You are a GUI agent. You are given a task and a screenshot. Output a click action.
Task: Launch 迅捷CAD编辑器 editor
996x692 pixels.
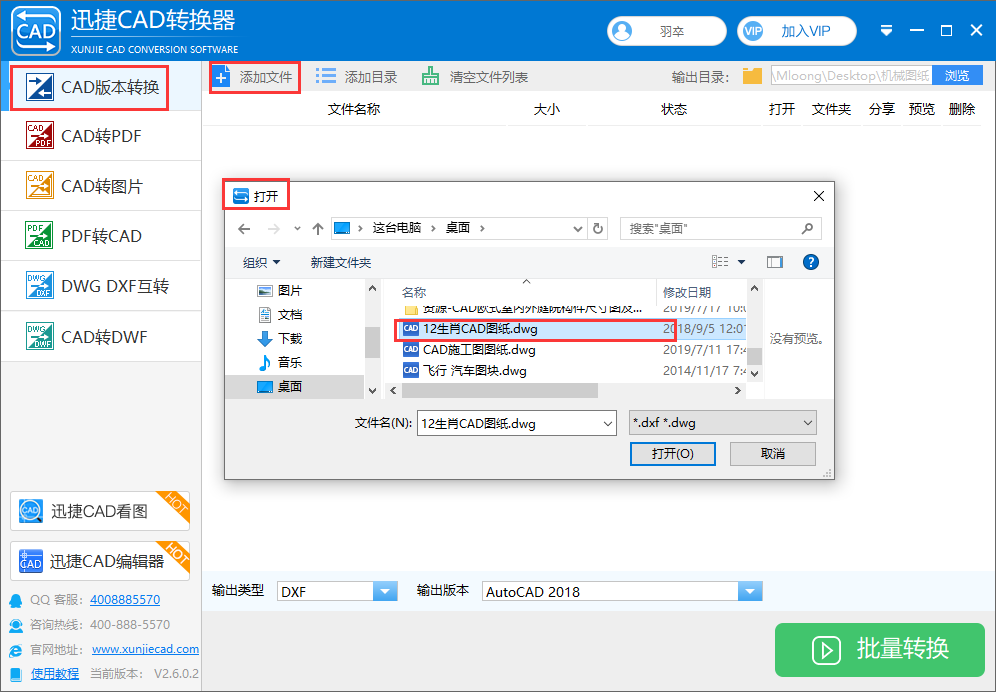click(x=100, y=561)
